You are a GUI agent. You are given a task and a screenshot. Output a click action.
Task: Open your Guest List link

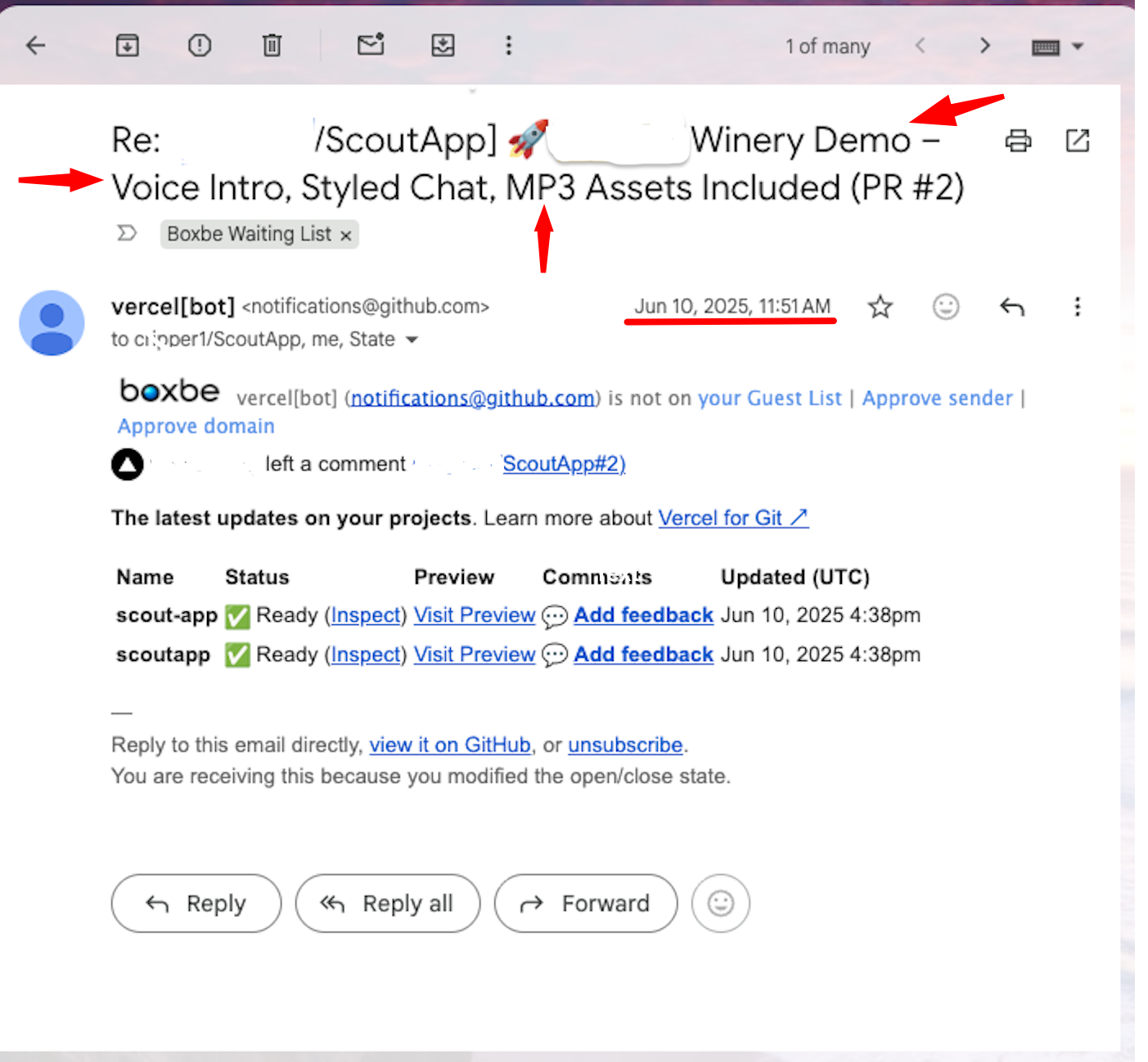pos(769,398)
